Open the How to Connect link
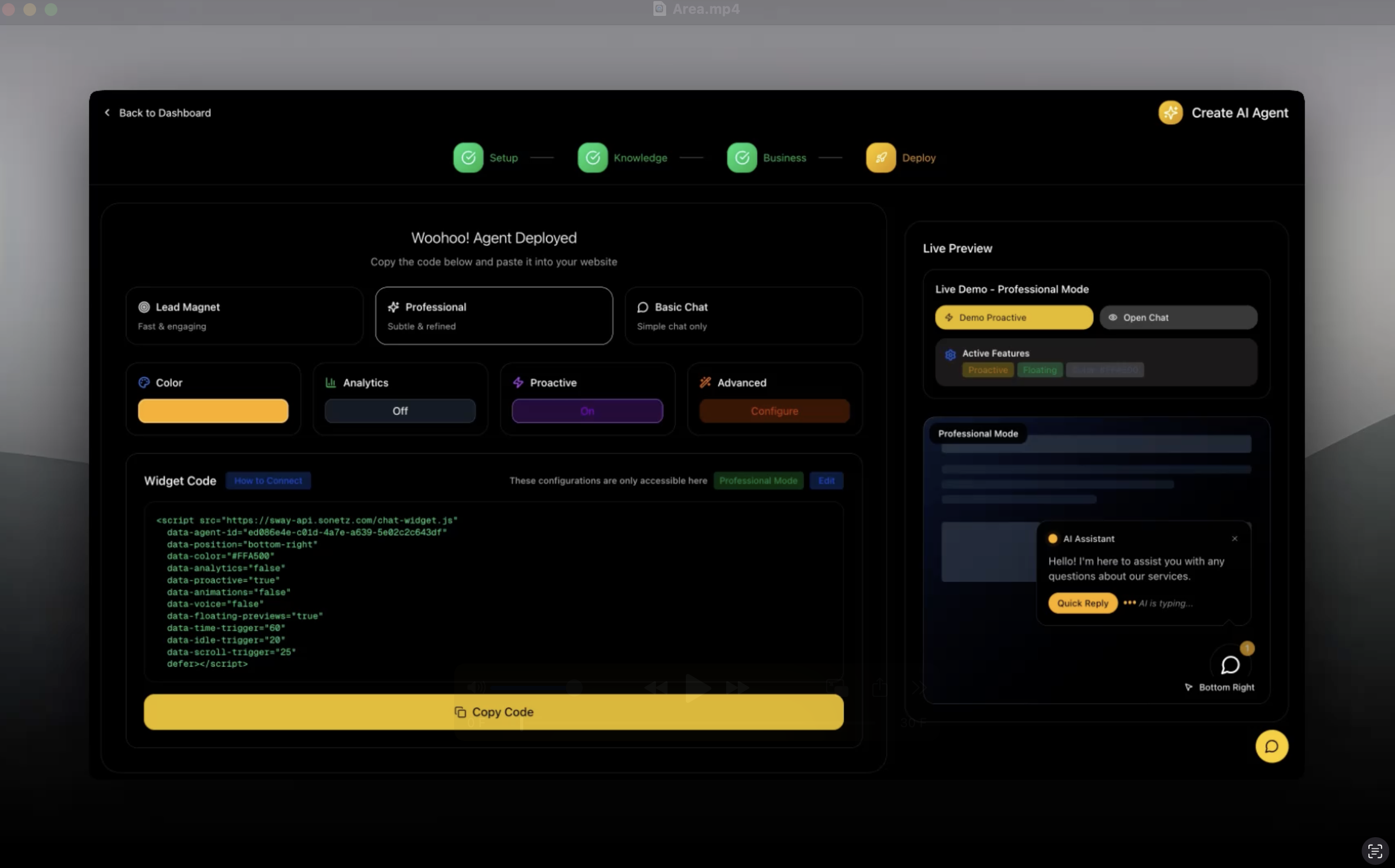 click(x=268, y=481)
